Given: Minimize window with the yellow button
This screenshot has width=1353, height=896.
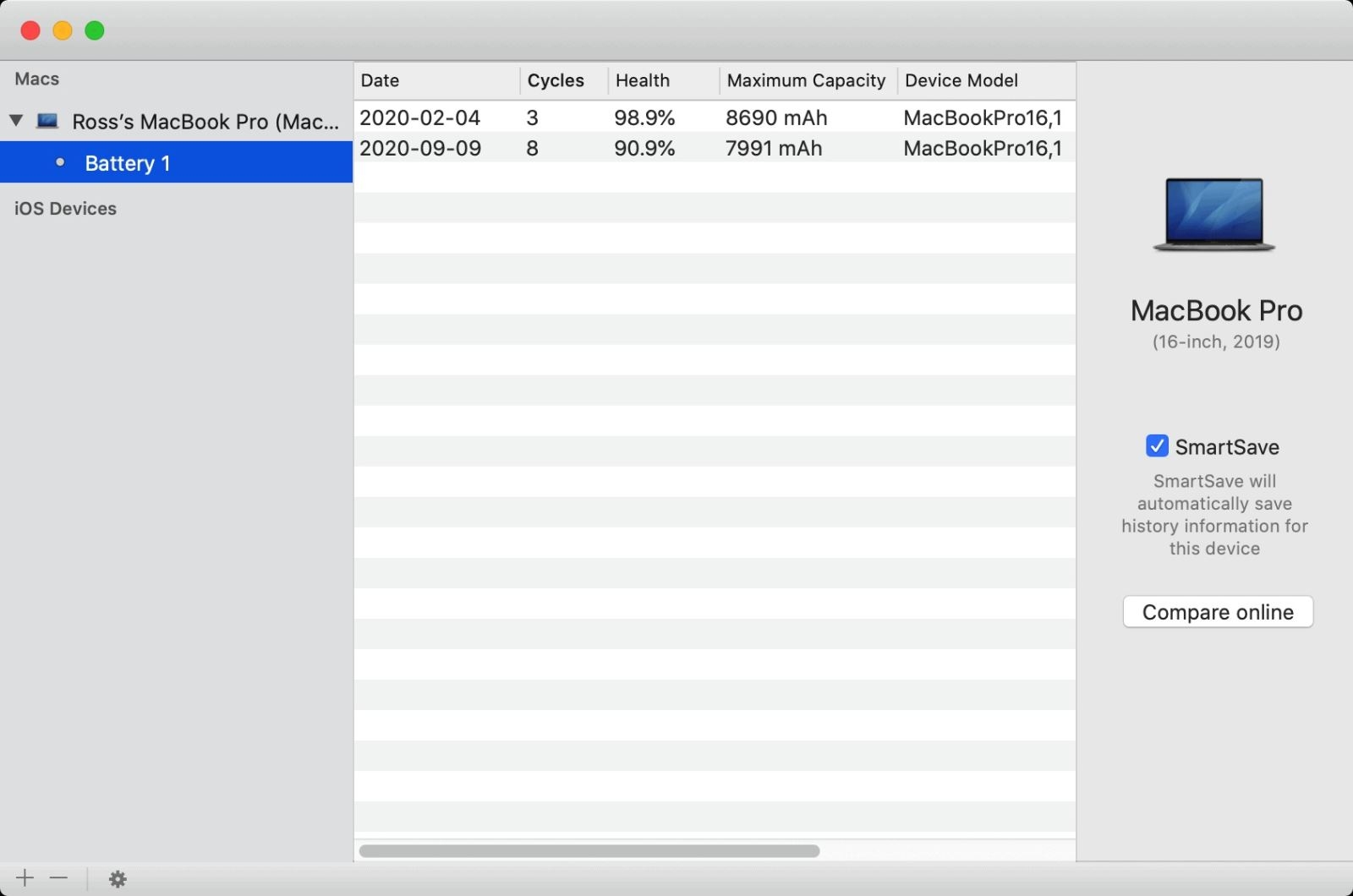Looking at the screenshot, I should pyautogui.click(x=63, y=30).
